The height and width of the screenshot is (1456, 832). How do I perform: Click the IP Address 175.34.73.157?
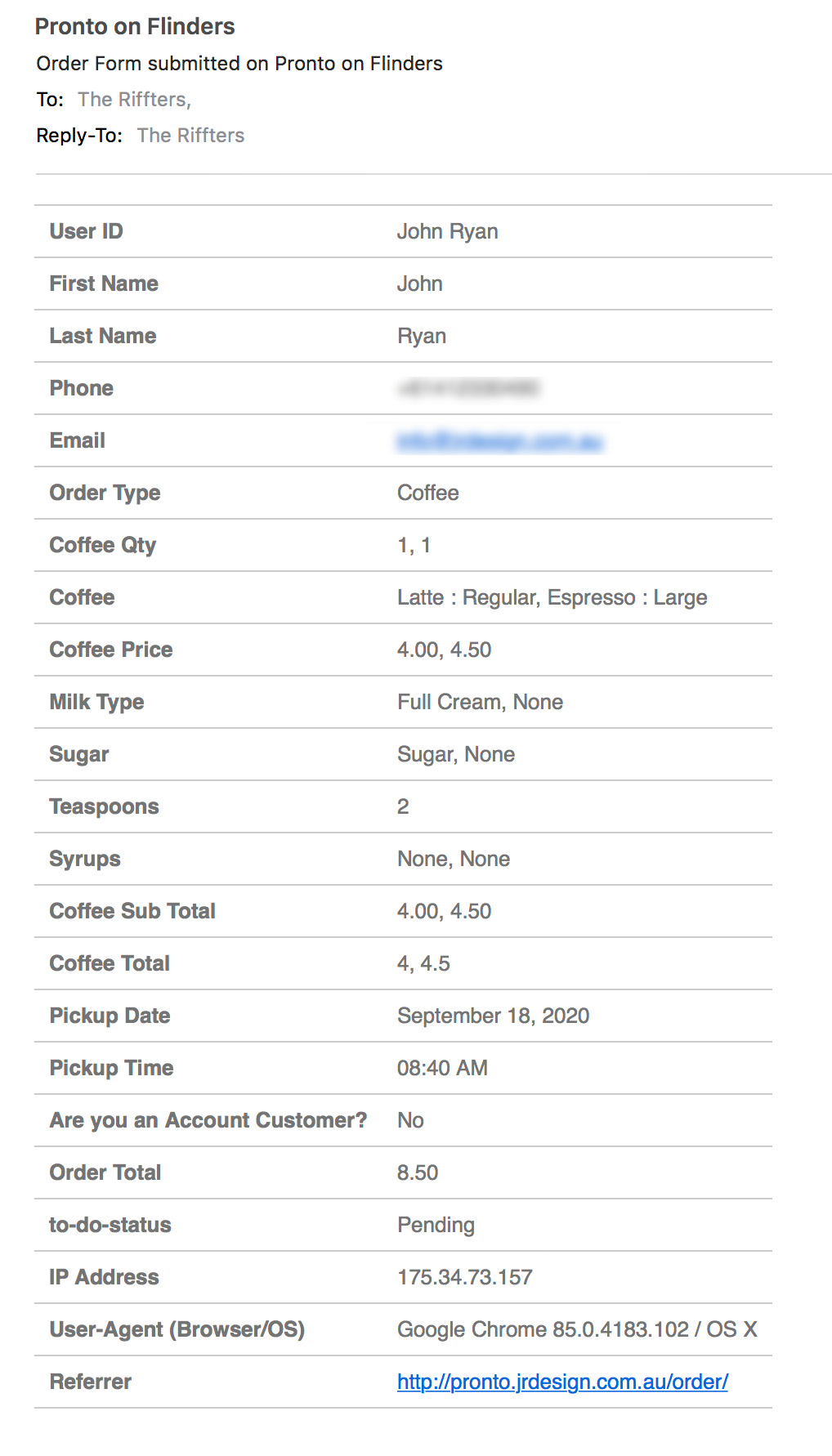click(464, 1278)
